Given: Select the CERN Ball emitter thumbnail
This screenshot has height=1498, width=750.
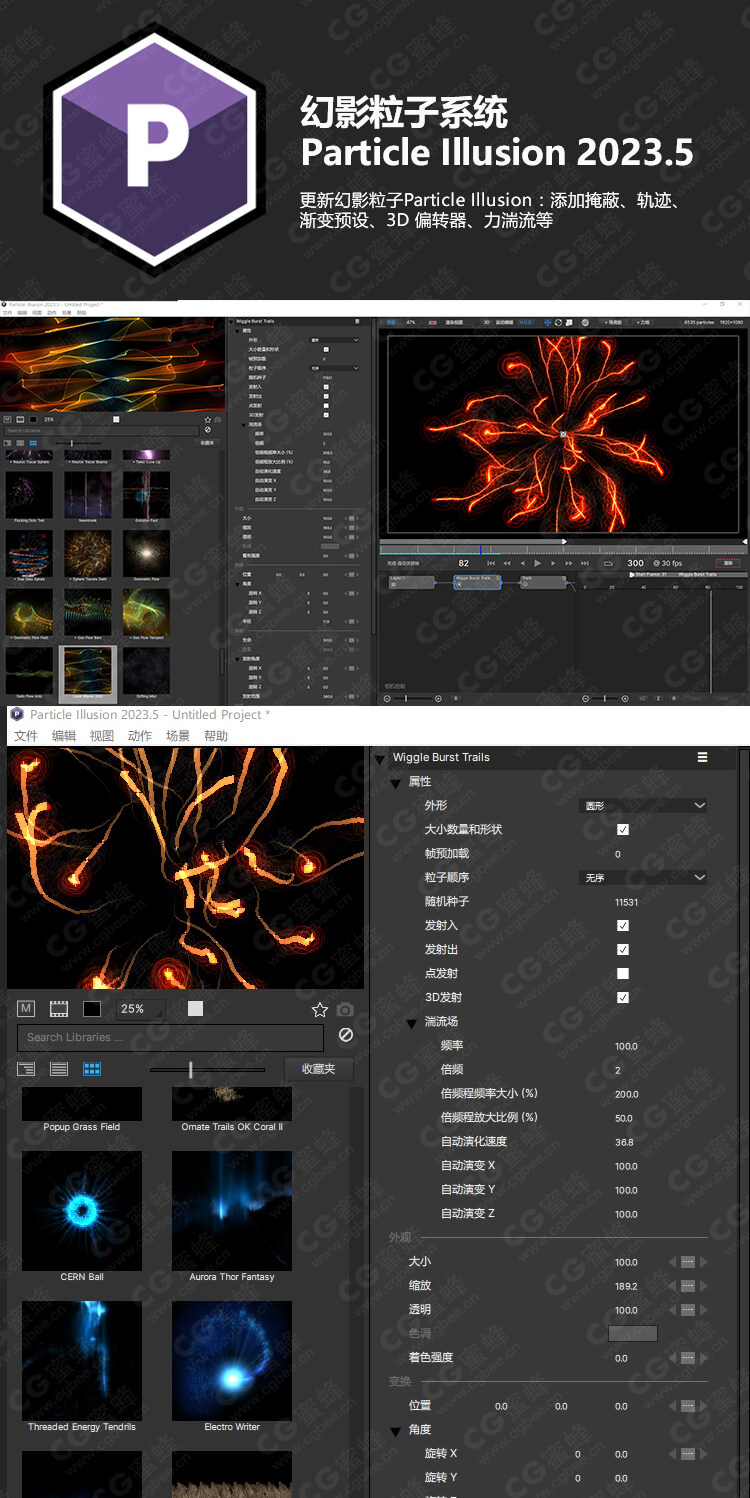Looking at the screenshot, I should (82, 1211).
